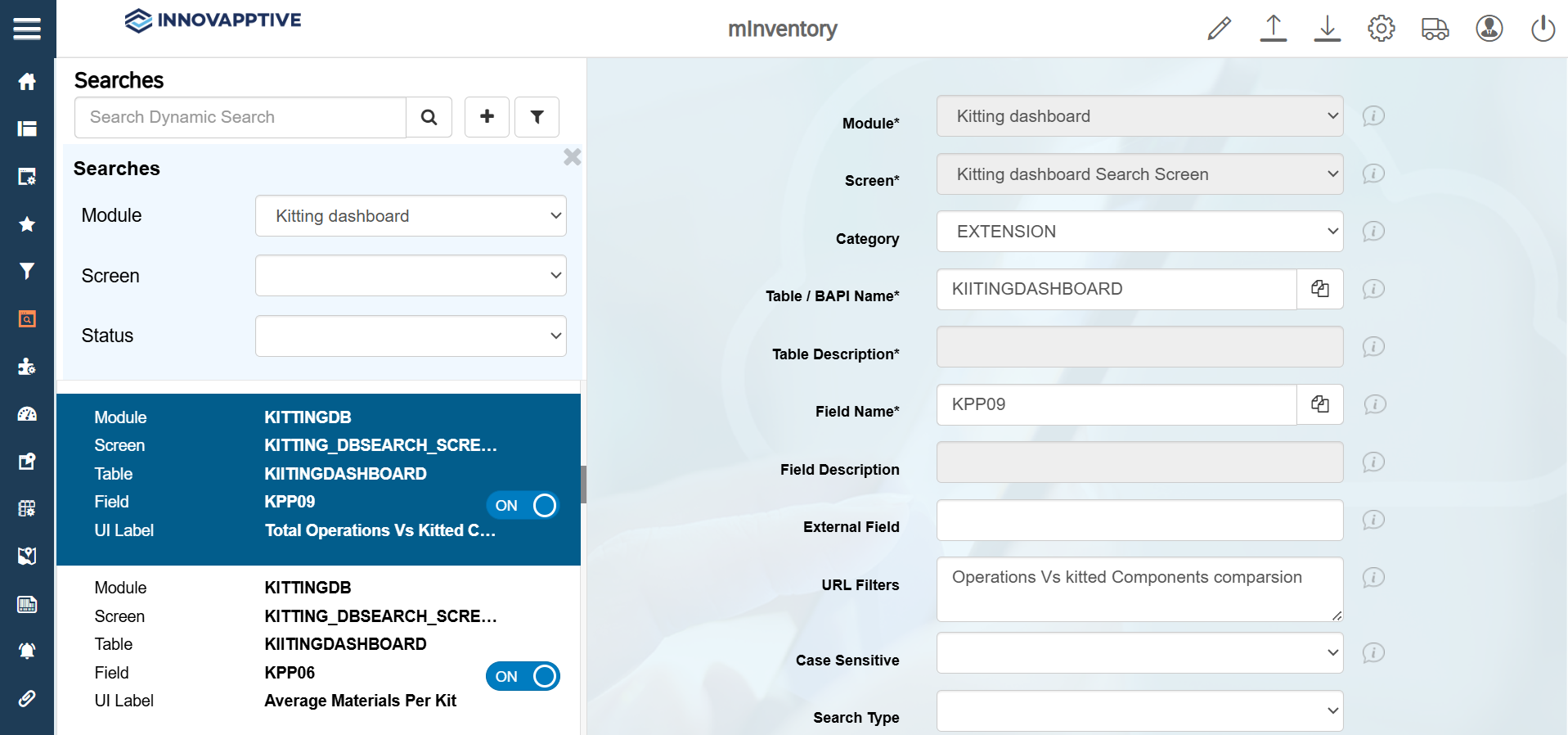Click the Search Dynamic Search input field
This screenshot has height=735, width=1568.
240,117
